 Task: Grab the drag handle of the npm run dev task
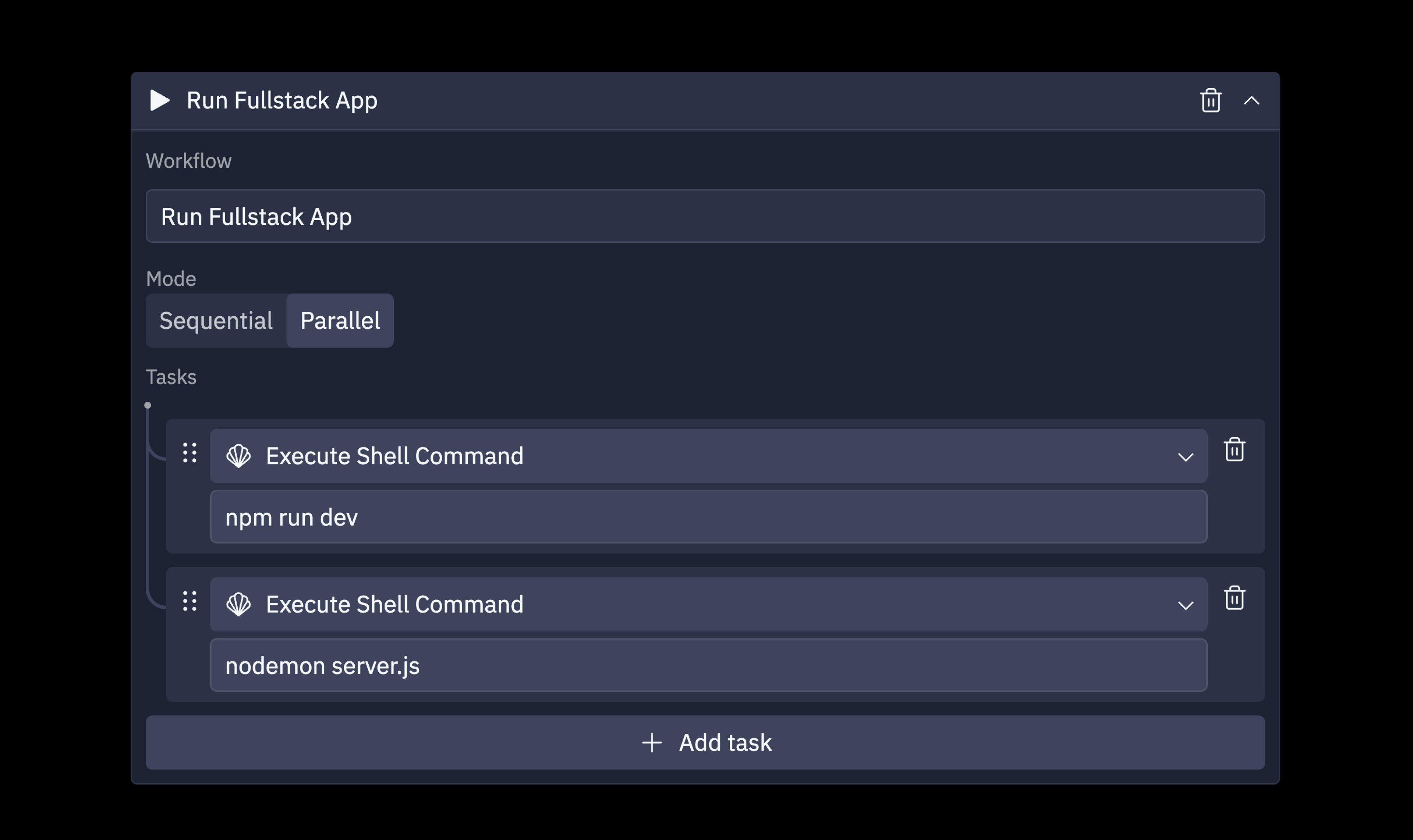point(190,453)
